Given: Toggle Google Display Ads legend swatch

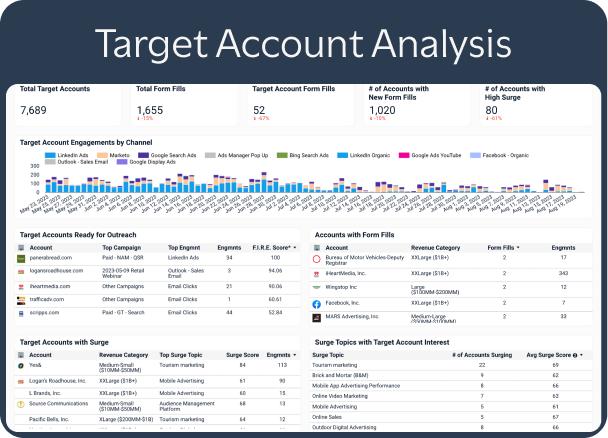Looking at the screenshot, I should click(122, 162).
